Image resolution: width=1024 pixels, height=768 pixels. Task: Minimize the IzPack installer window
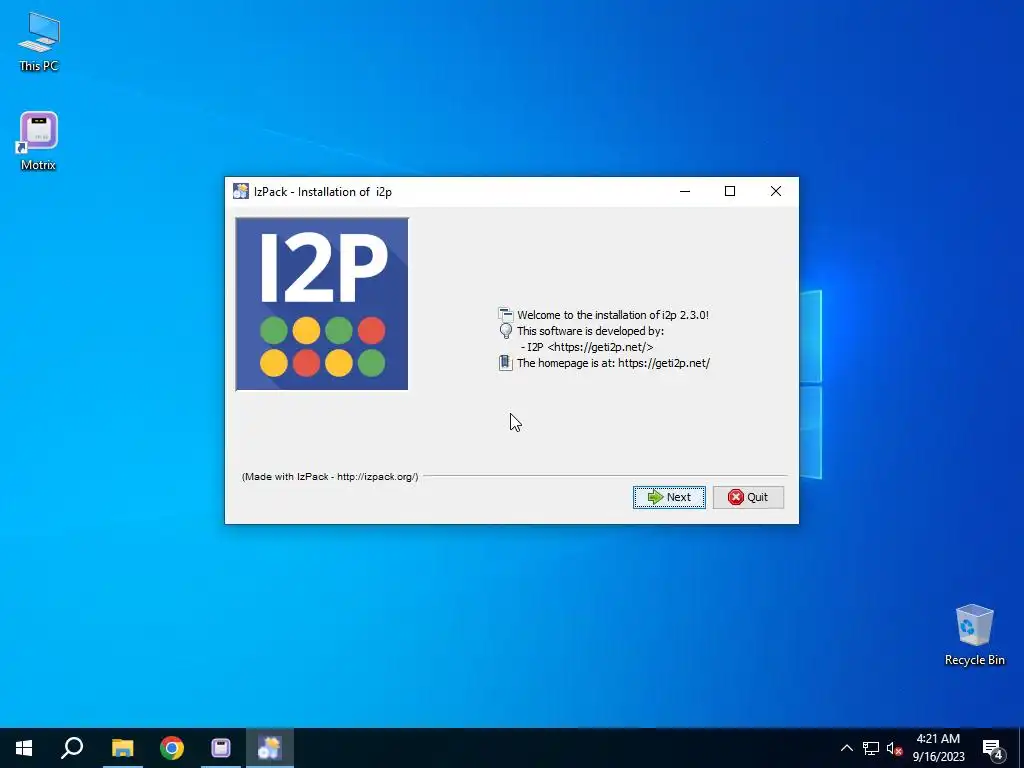click(x=685, y=191)
